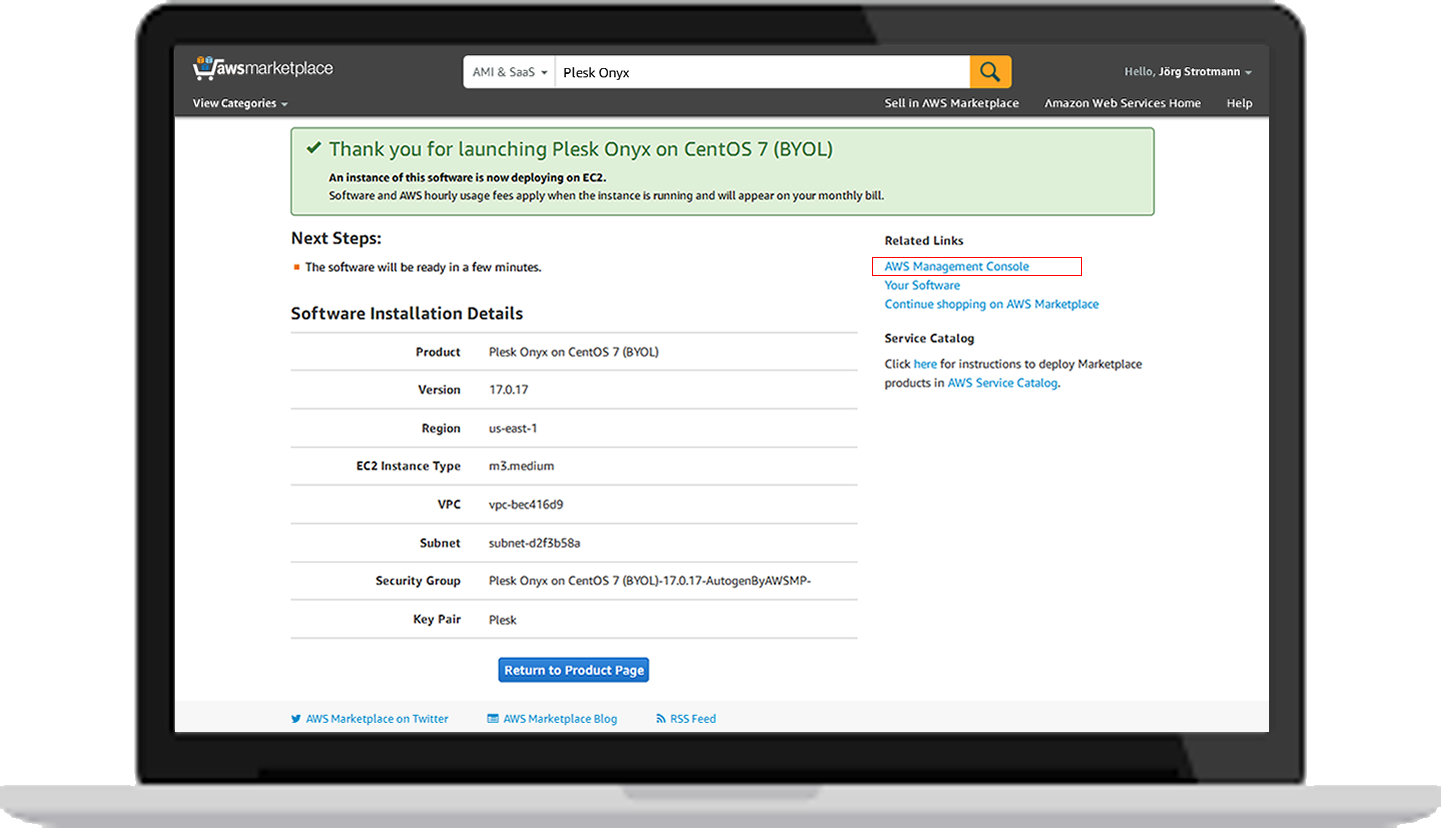This screenshot has width=1441, height=828.
Task: Click the Software Installation Details heading
Action: pos(407,314)
